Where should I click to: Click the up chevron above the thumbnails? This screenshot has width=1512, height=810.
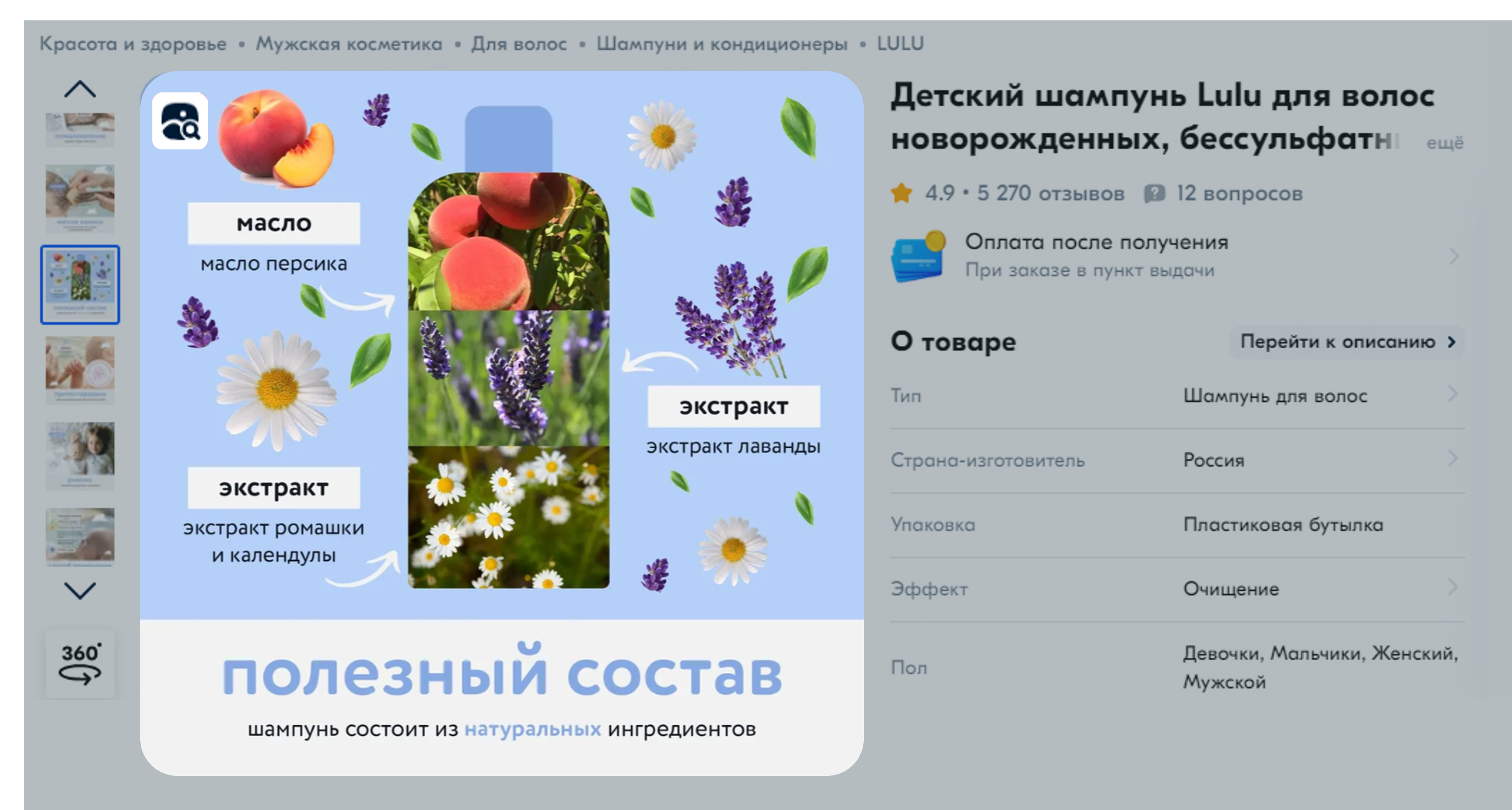pyautogui.click(x=80, y=89)
